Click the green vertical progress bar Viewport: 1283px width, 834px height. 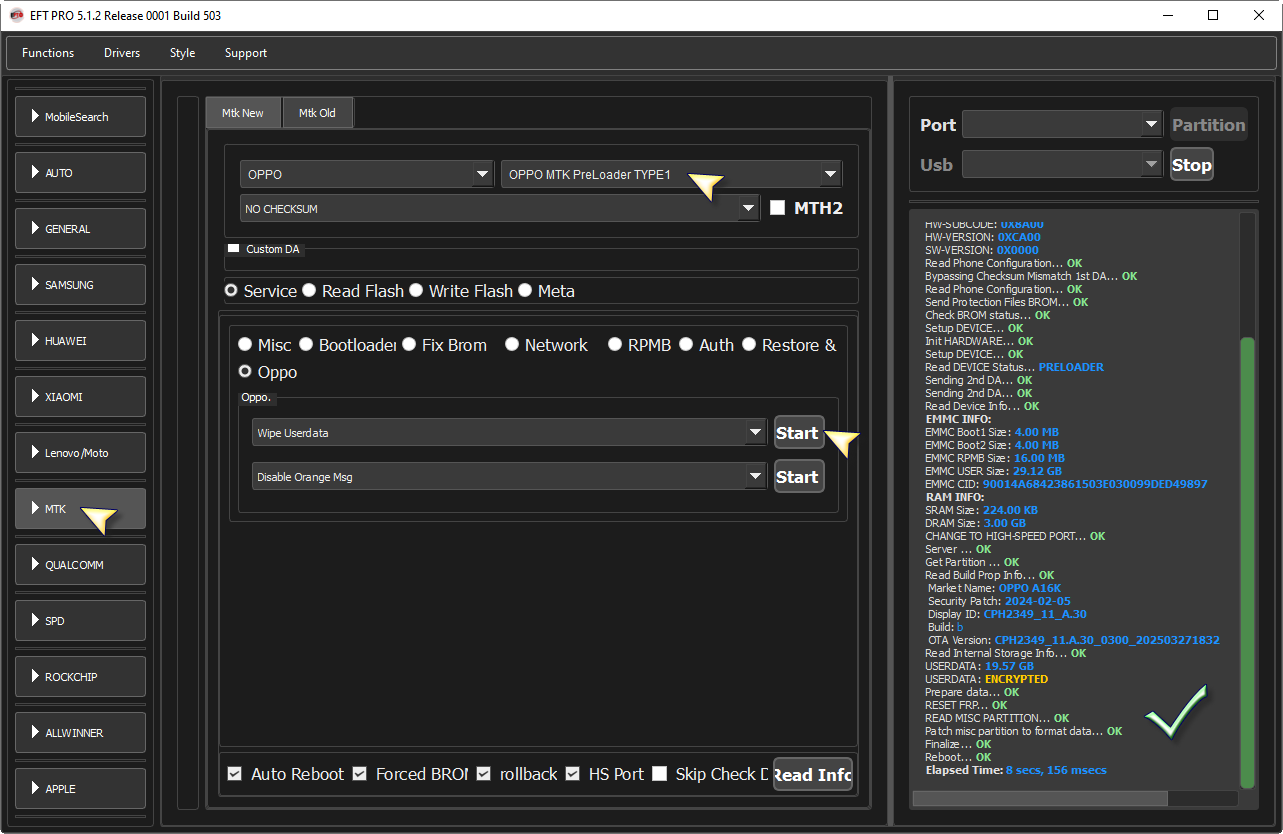pos(1247,562)
